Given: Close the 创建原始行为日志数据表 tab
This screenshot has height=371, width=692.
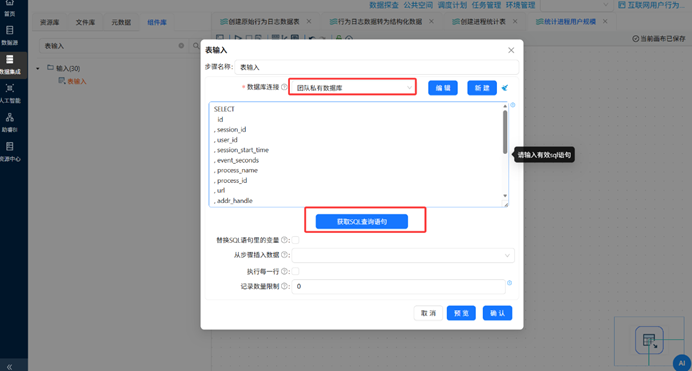Looking at the screenshot, I should [309, 21].
